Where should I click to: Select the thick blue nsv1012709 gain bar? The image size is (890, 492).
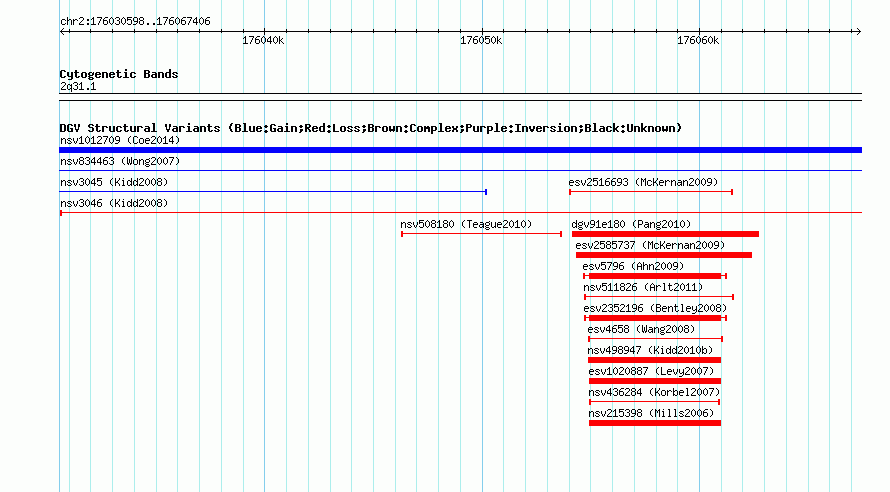pyautogui.click(x=460, y=150)
